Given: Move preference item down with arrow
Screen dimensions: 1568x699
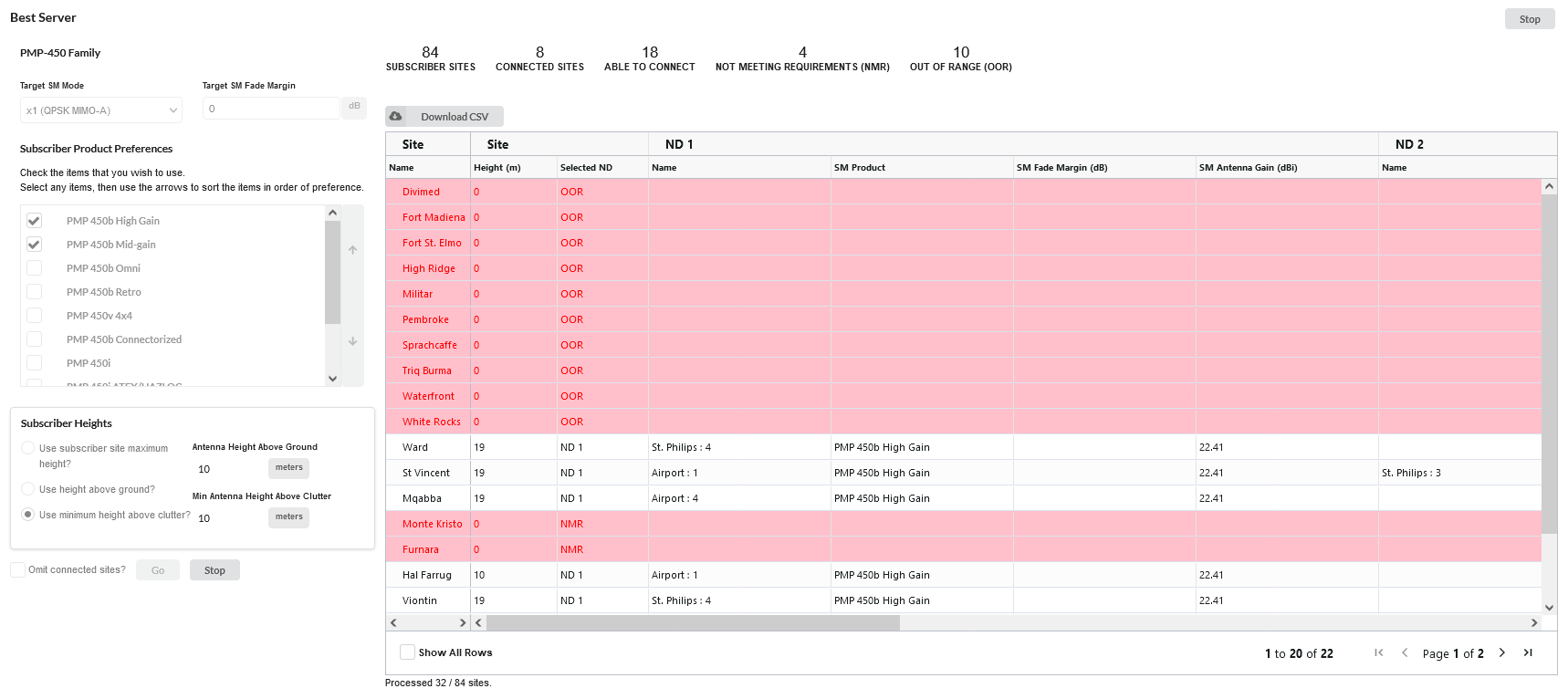Looking at the screenshot, I should (x=352, y=341).
